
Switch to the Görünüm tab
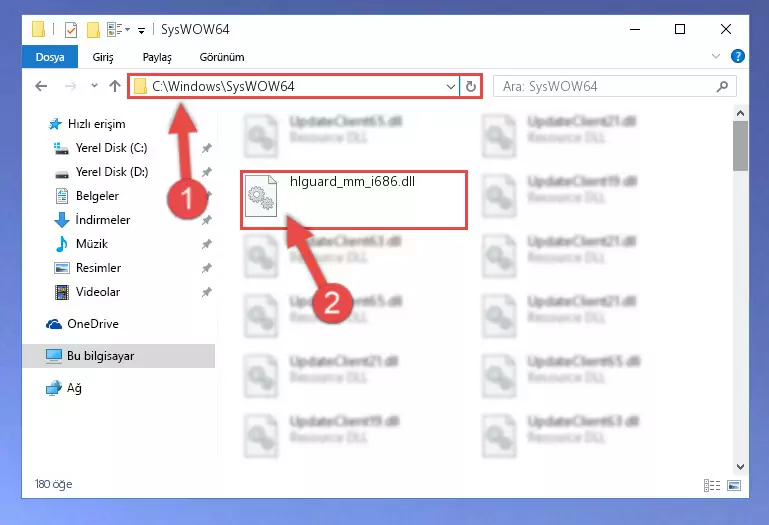pos(222,57)
